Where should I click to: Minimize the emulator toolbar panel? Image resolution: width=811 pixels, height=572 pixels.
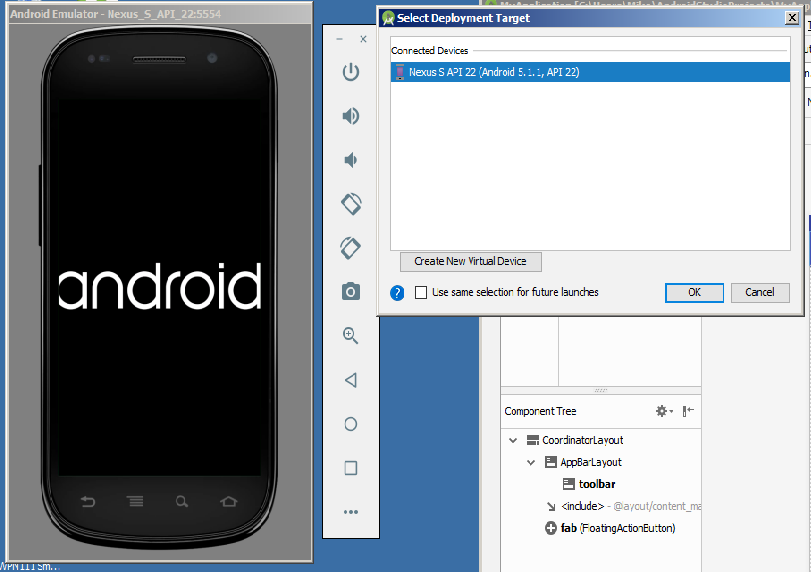(339, 39)
